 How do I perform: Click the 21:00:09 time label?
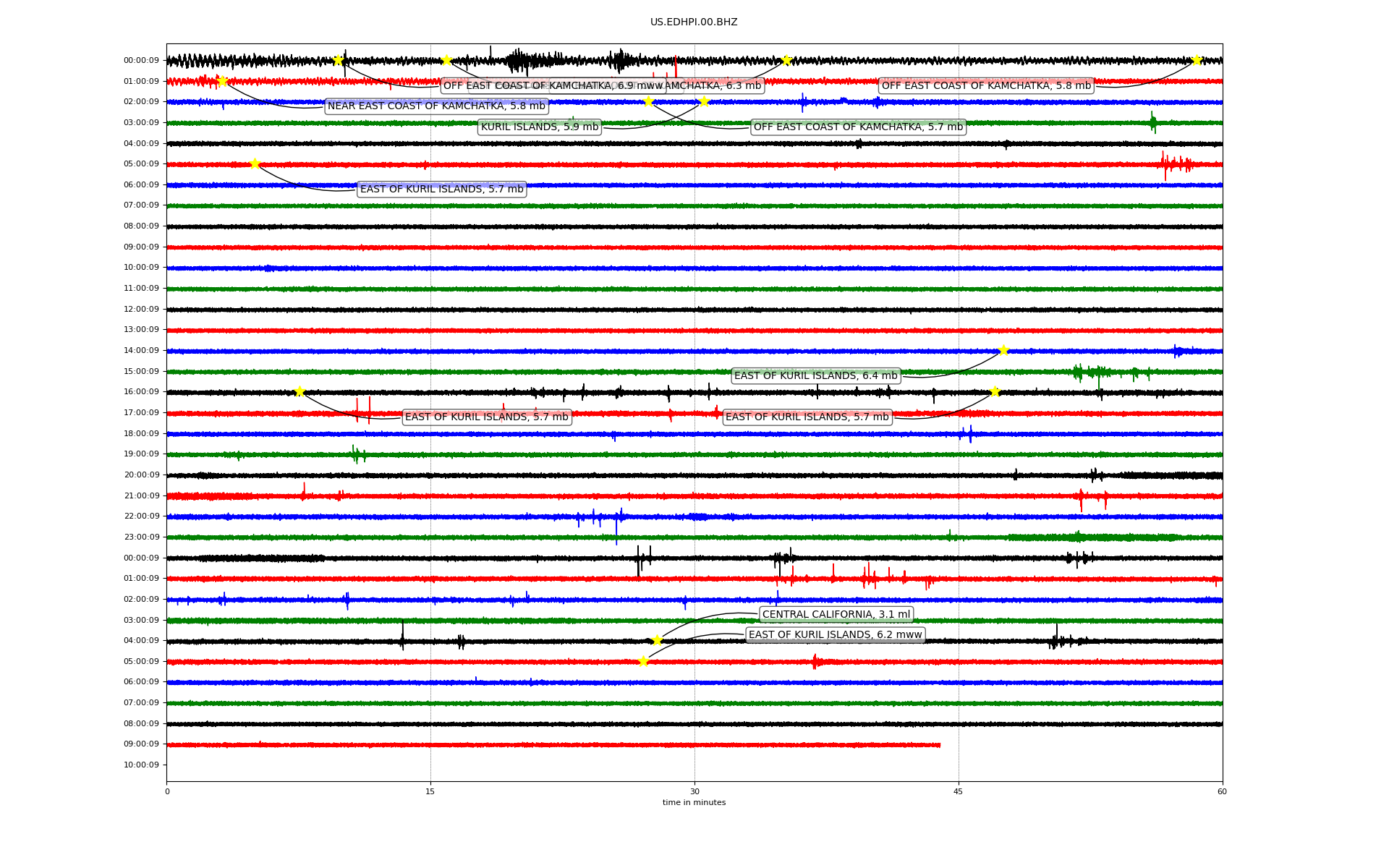click(x=141, y=496)
